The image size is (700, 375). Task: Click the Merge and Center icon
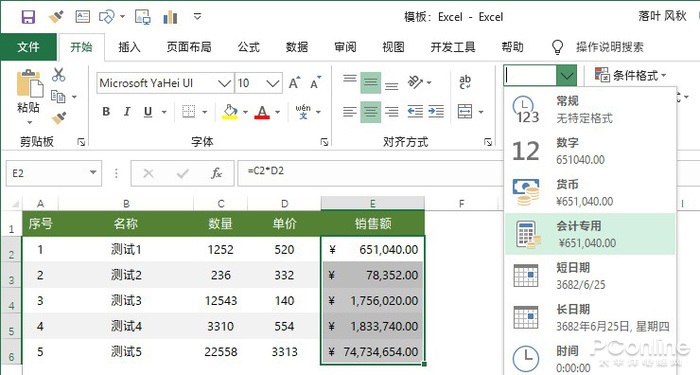pos(465,112)
